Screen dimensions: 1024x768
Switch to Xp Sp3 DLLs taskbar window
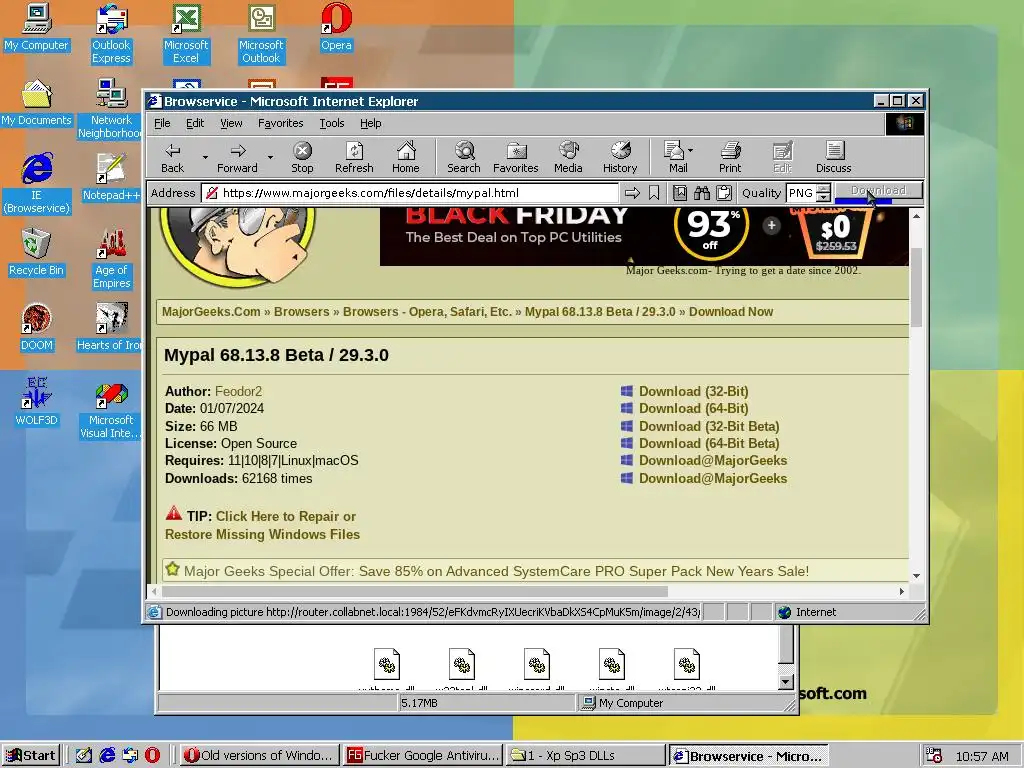pyautogui.click(x=586, y=756)
